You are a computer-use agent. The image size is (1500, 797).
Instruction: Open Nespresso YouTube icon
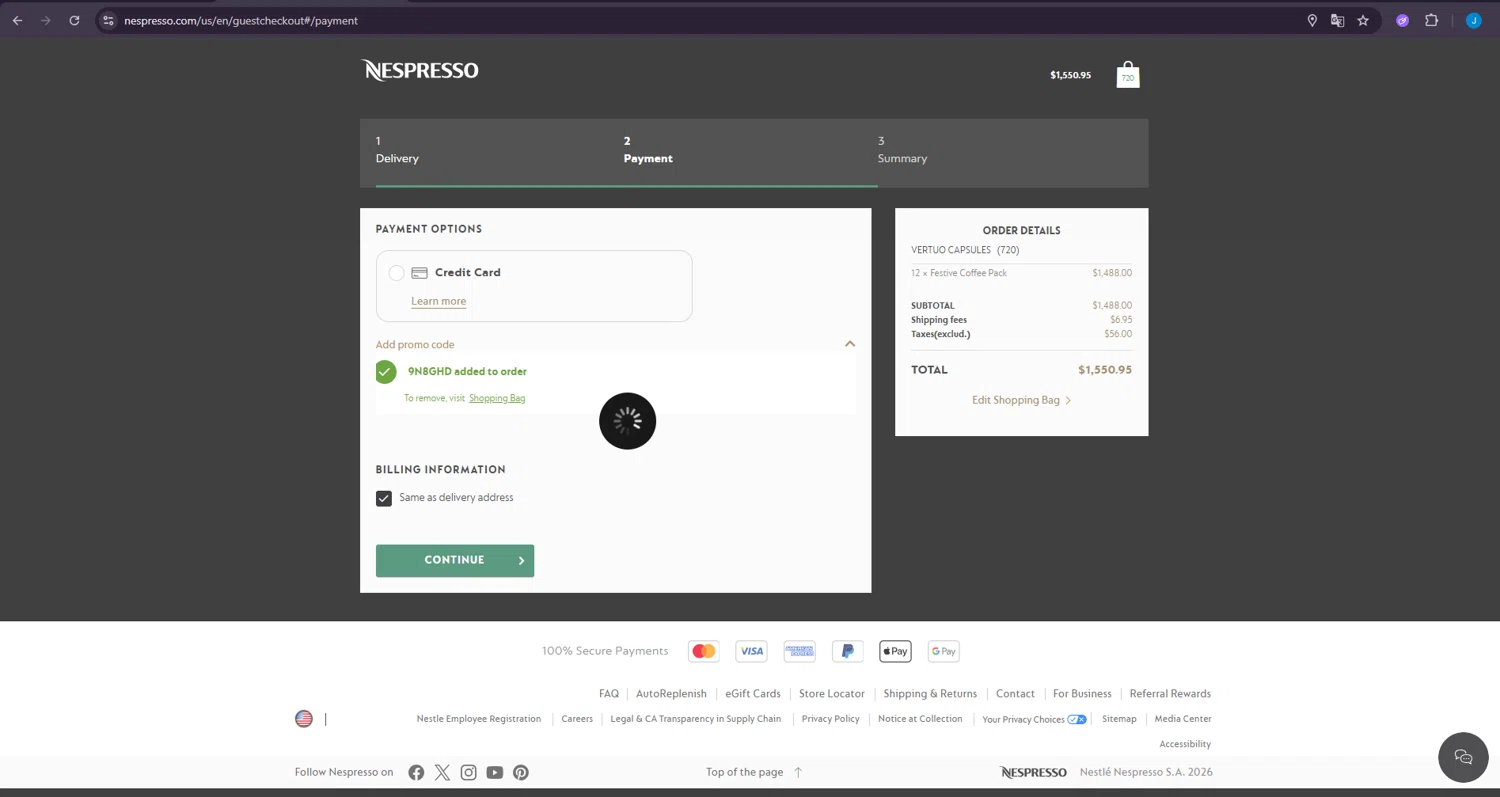[494, 772]
